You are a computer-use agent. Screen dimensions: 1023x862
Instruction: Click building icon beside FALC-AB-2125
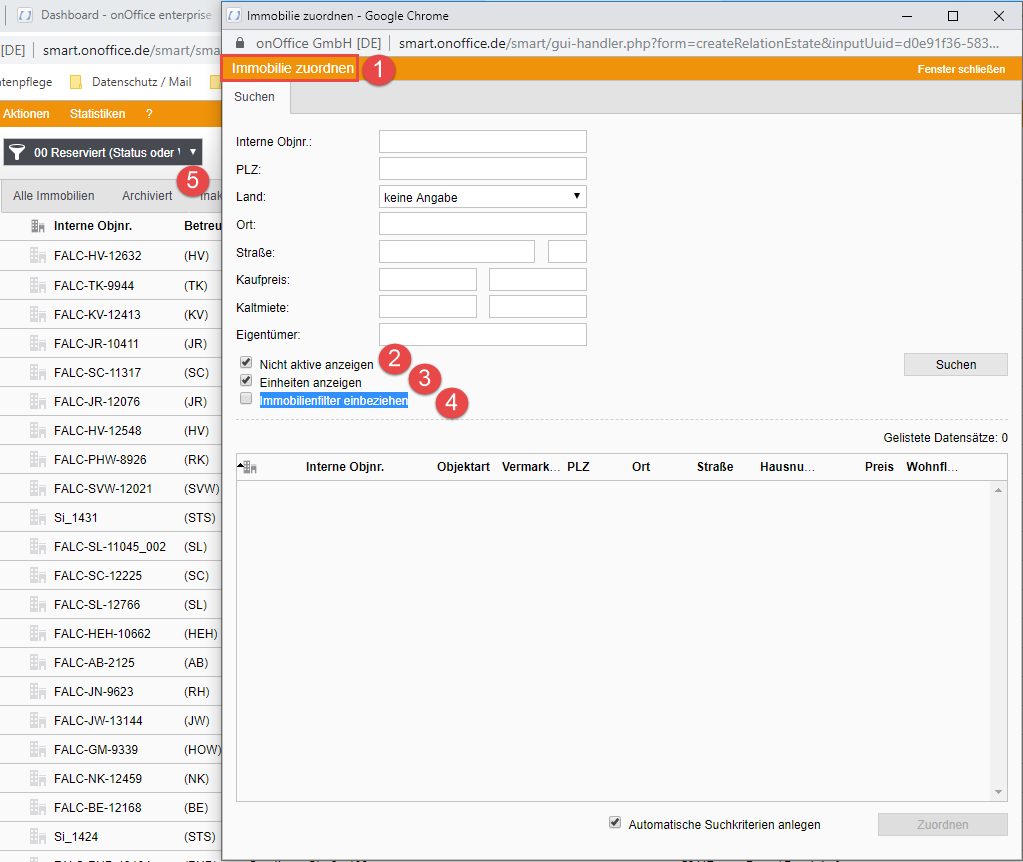coord(38,663)
